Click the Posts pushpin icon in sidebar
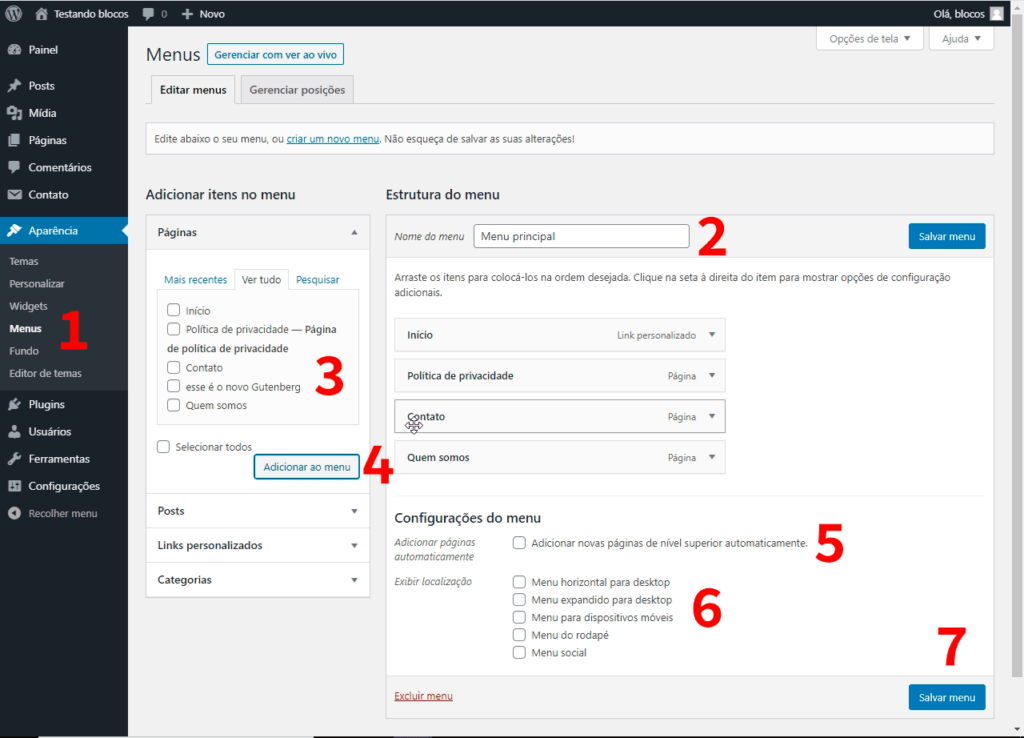This screenshot has height=738, width=1024. click(x=14, y=86)
